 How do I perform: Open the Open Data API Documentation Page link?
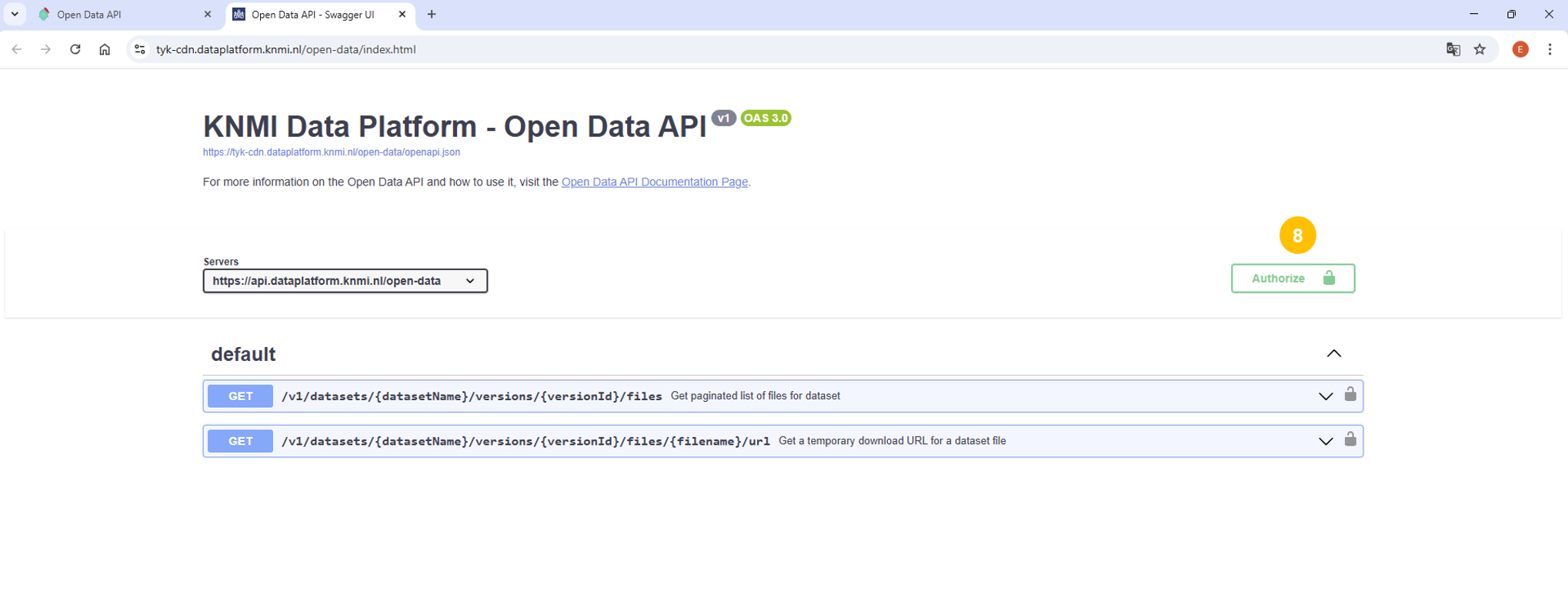coord(654,182)
